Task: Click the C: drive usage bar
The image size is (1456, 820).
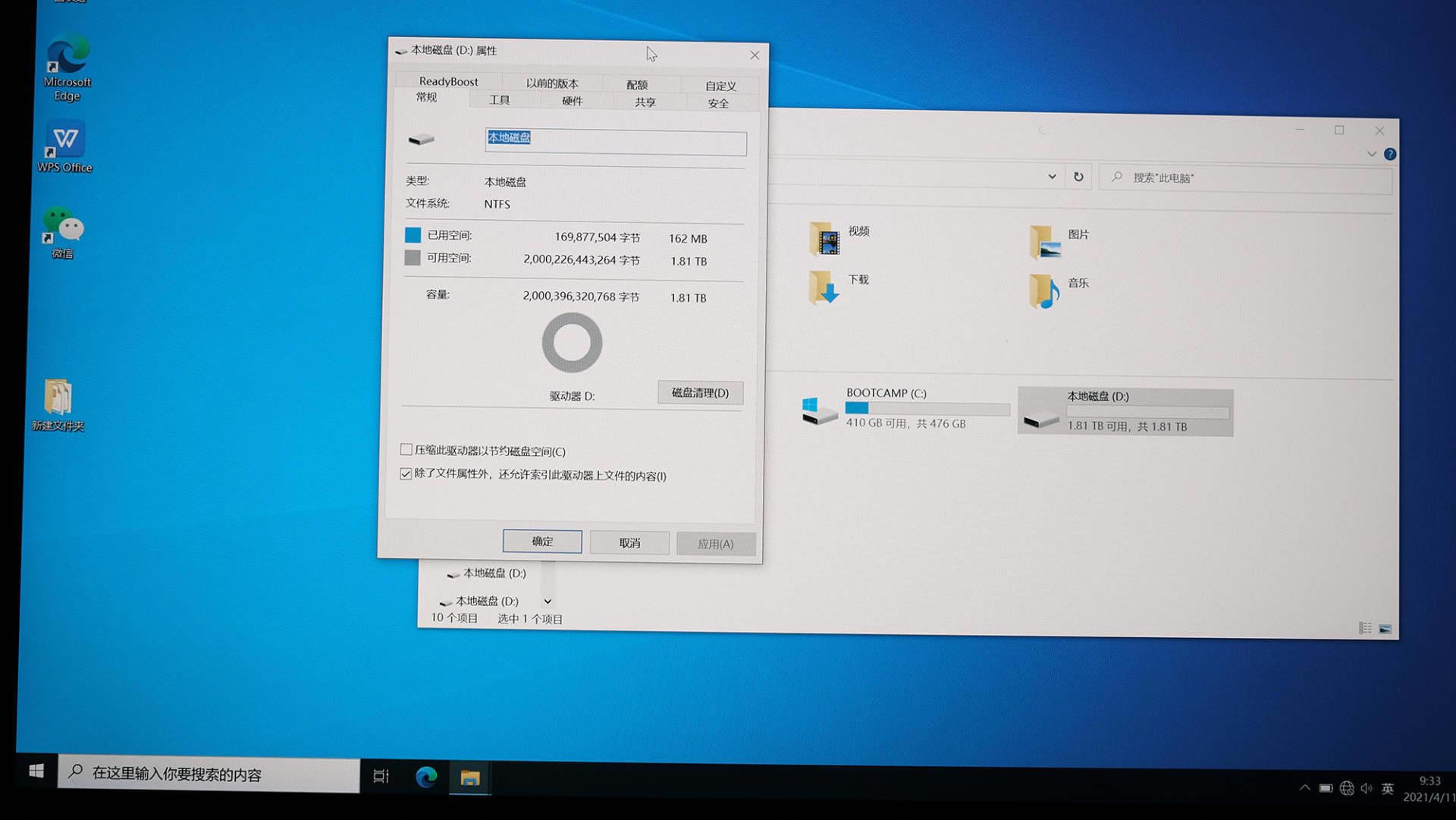Action: pos(927,408)
